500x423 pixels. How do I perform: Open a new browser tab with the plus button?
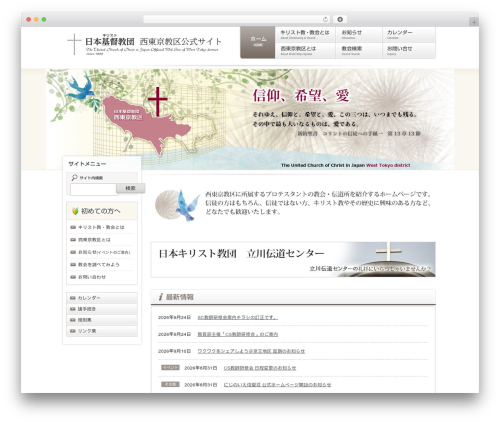click(474, 22)
